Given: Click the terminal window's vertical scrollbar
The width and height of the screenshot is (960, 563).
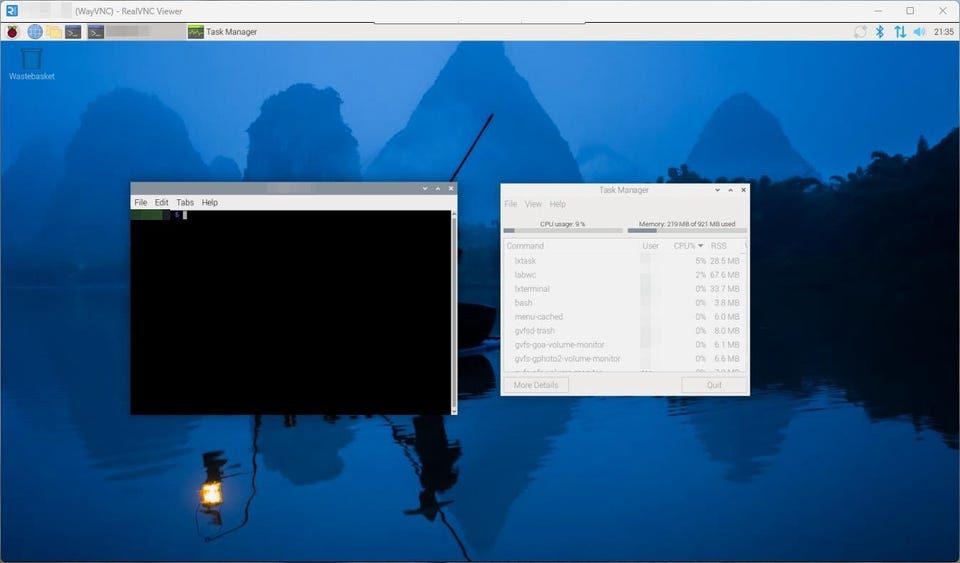Looking at the screenshot, I should tap(454, 312).
